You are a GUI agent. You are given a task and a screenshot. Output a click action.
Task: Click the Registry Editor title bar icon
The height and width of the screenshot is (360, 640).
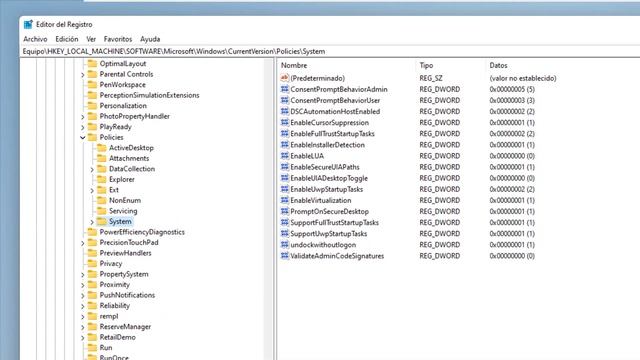coord(28,24)
